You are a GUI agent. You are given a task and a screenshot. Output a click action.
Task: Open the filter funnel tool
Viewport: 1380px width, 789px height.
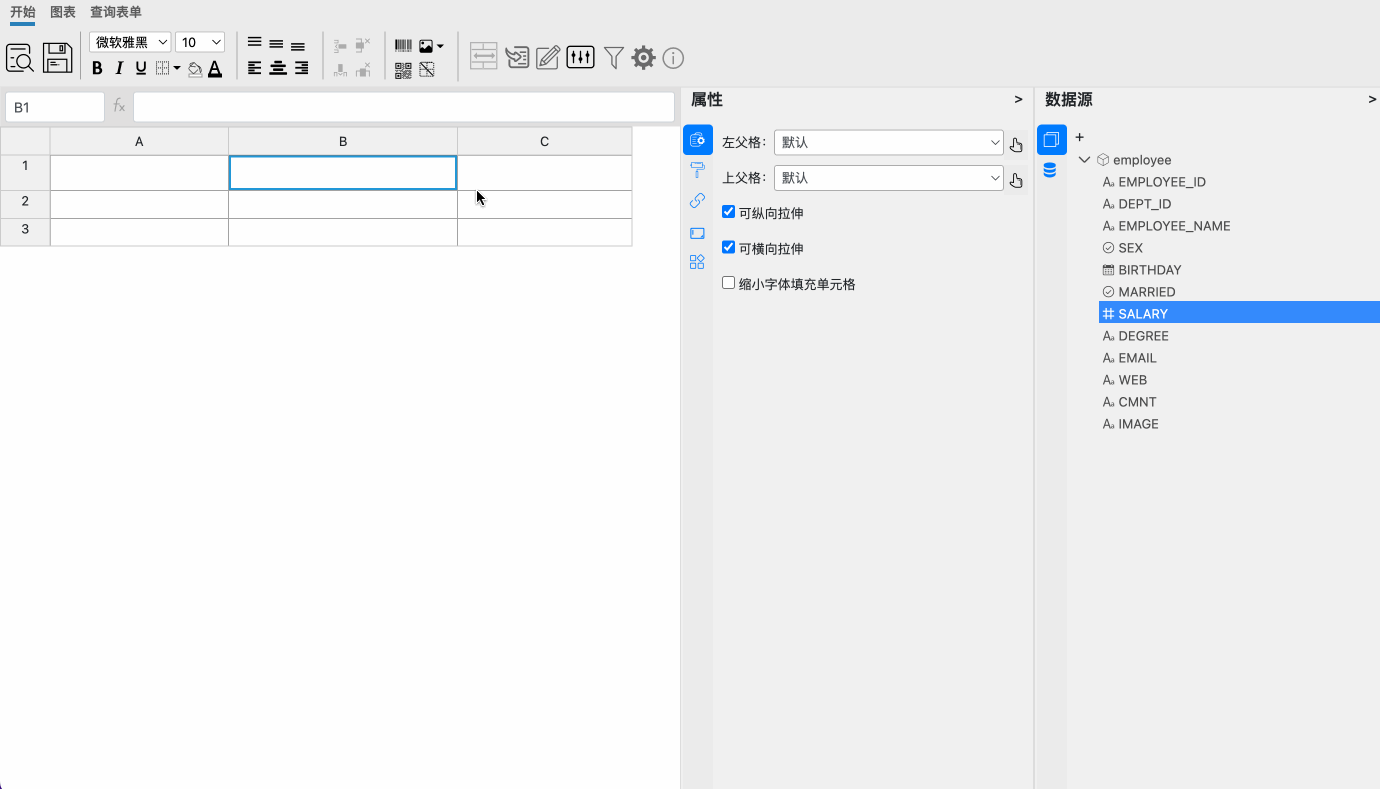coord(614,58)
